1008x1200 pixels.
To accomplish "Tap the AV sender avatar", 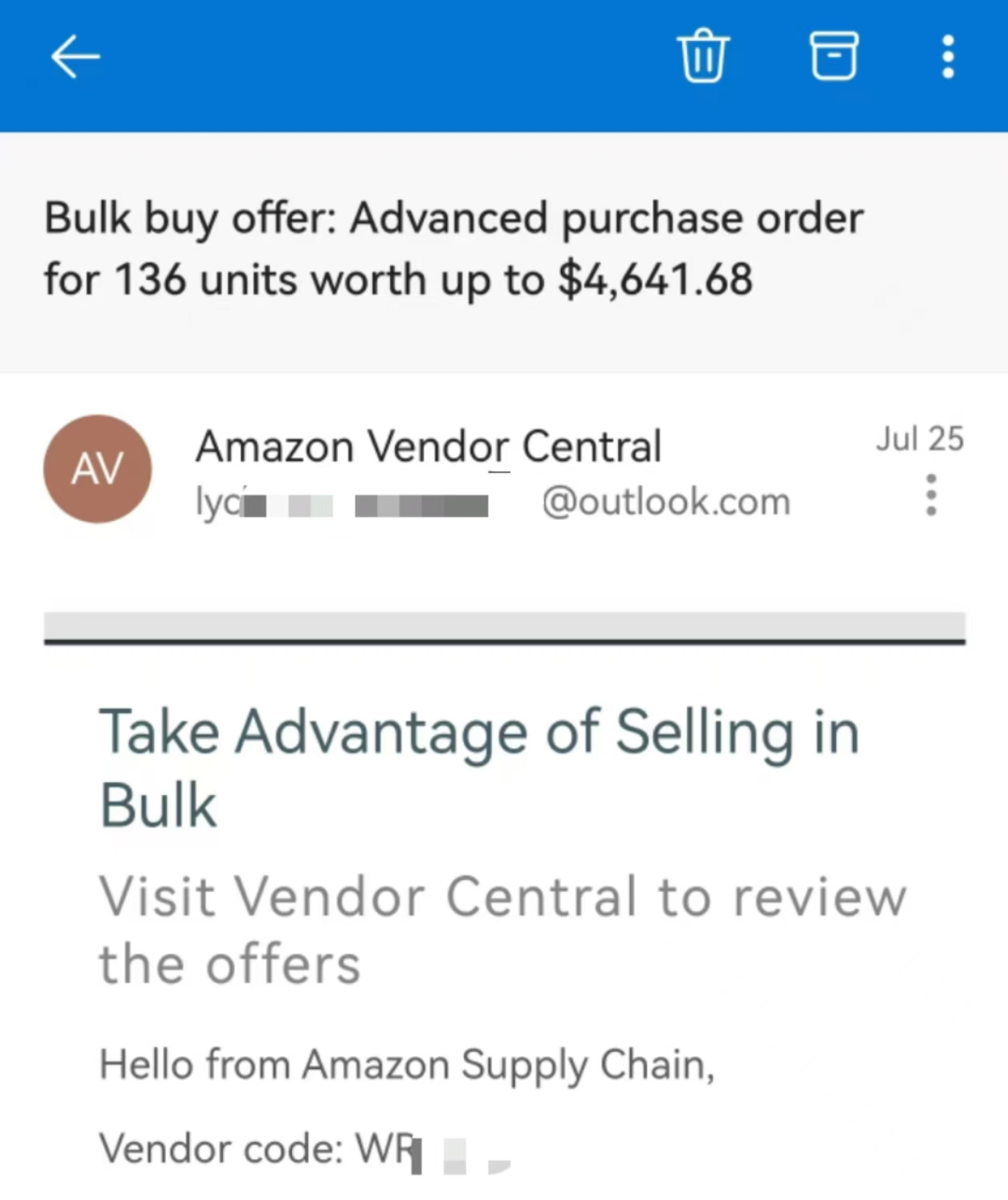I will click(x=97, y=468).
